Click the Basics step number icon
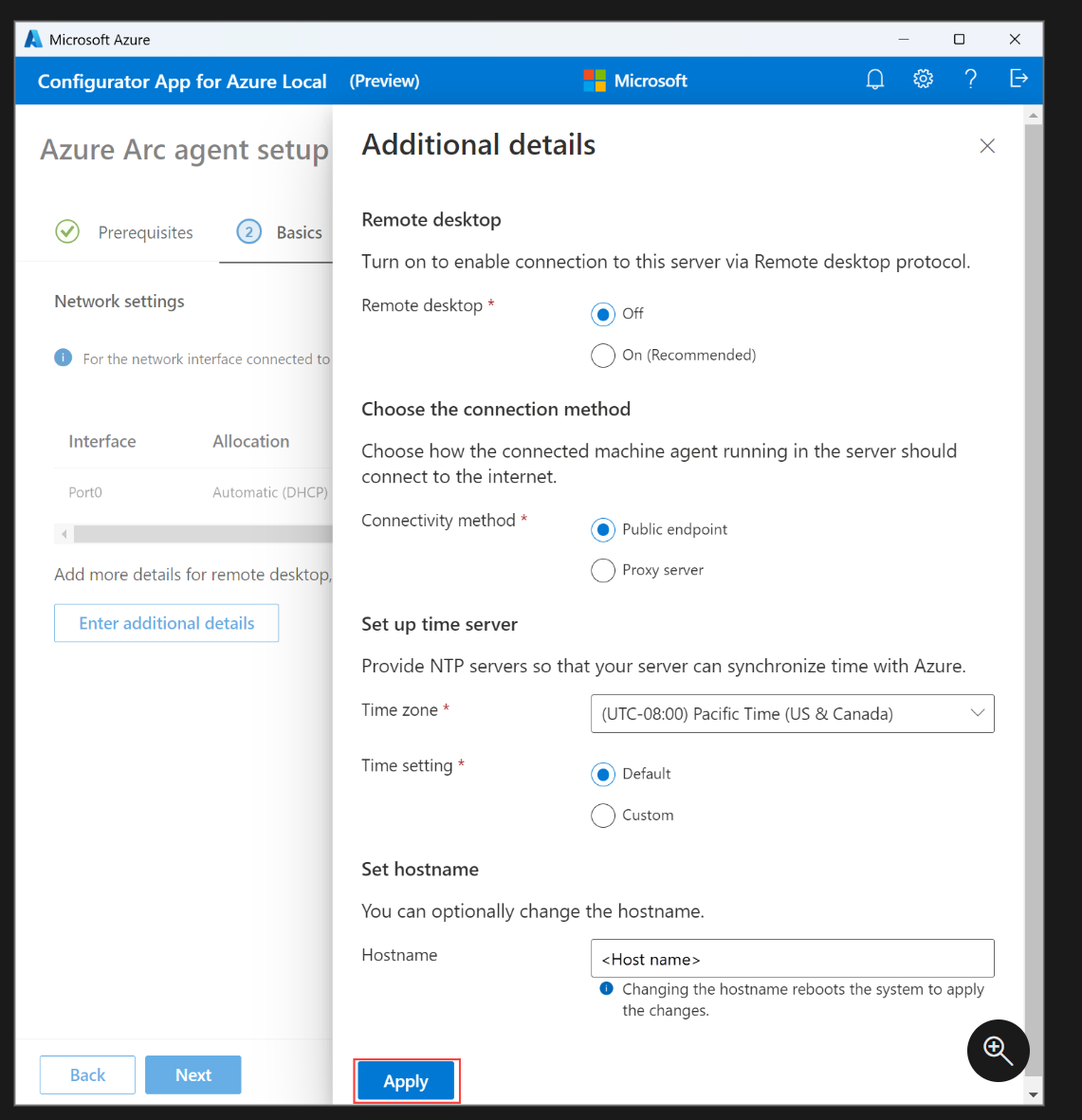The height and width of the screenshot is (1120, 1082). pyautogui.click(x=248, y=231)
